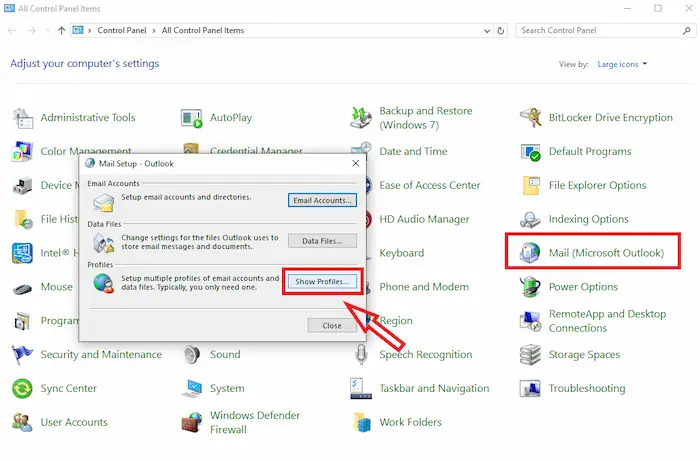Open the Speech Recognition microphone icon
Image resolution: width=700 pixels, height=461 pixels.
click(x=361, y=355)
